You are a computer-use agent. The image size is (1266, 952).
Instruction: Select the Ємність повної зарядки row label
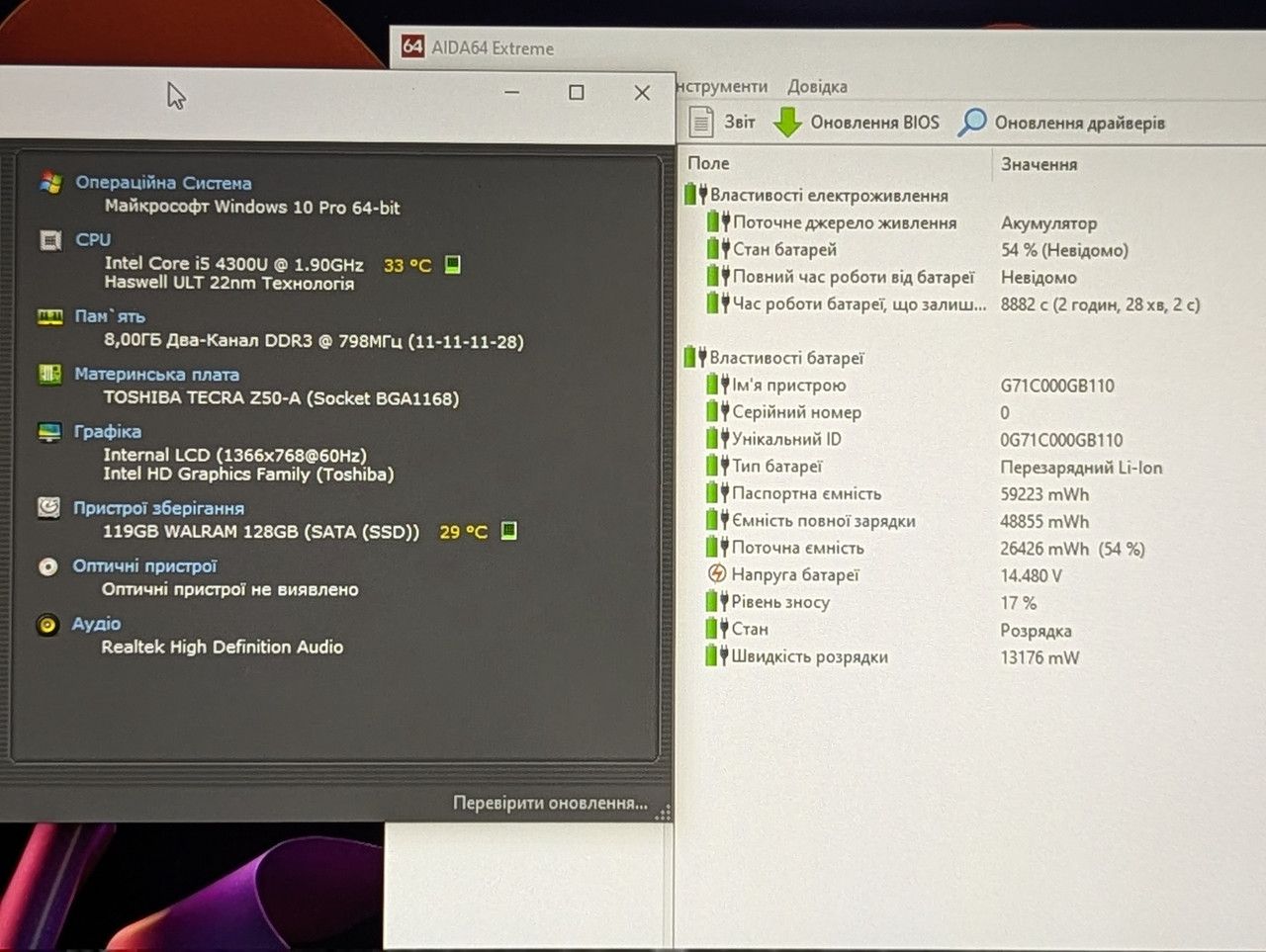point(823,521)
